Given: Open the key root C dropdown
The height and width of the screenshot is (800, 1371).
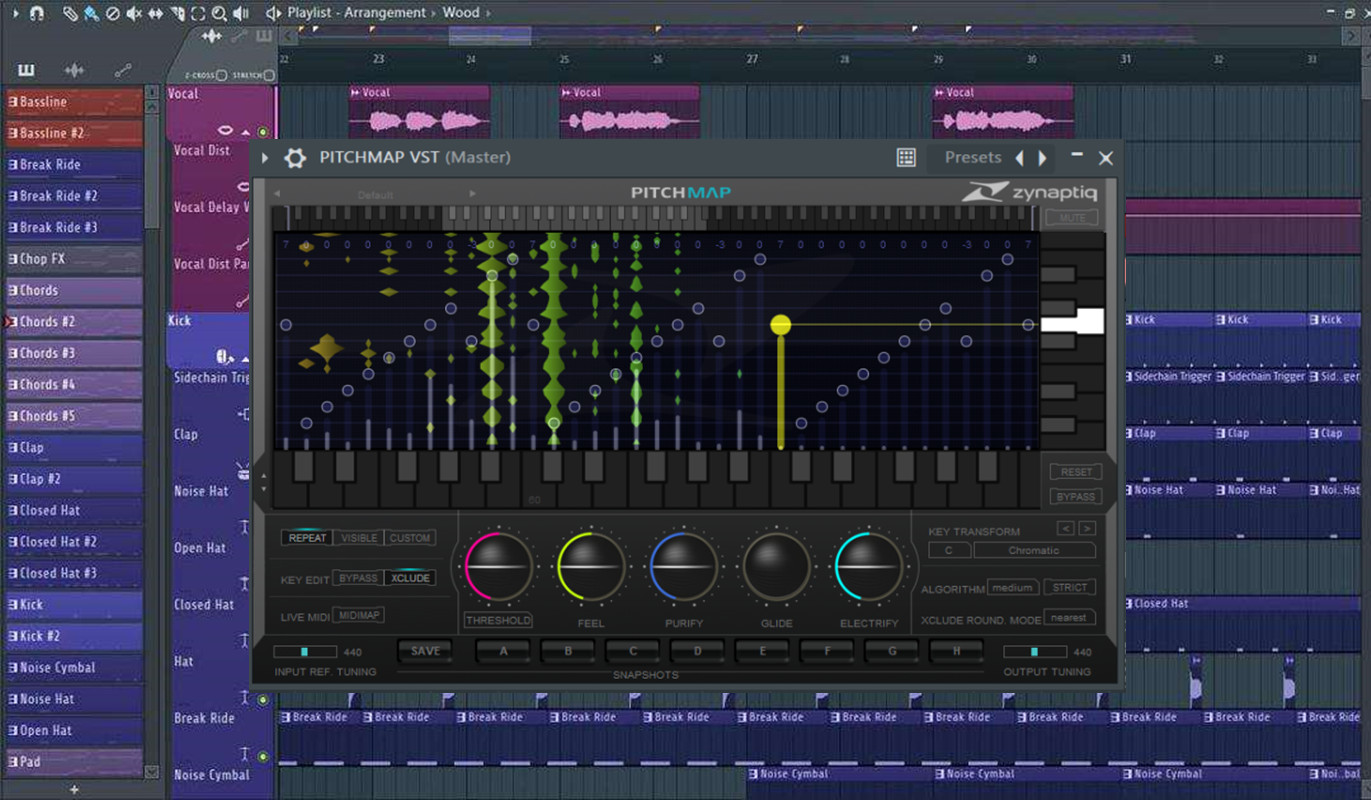Looking at the screenshot, I should tap(949, 550).
